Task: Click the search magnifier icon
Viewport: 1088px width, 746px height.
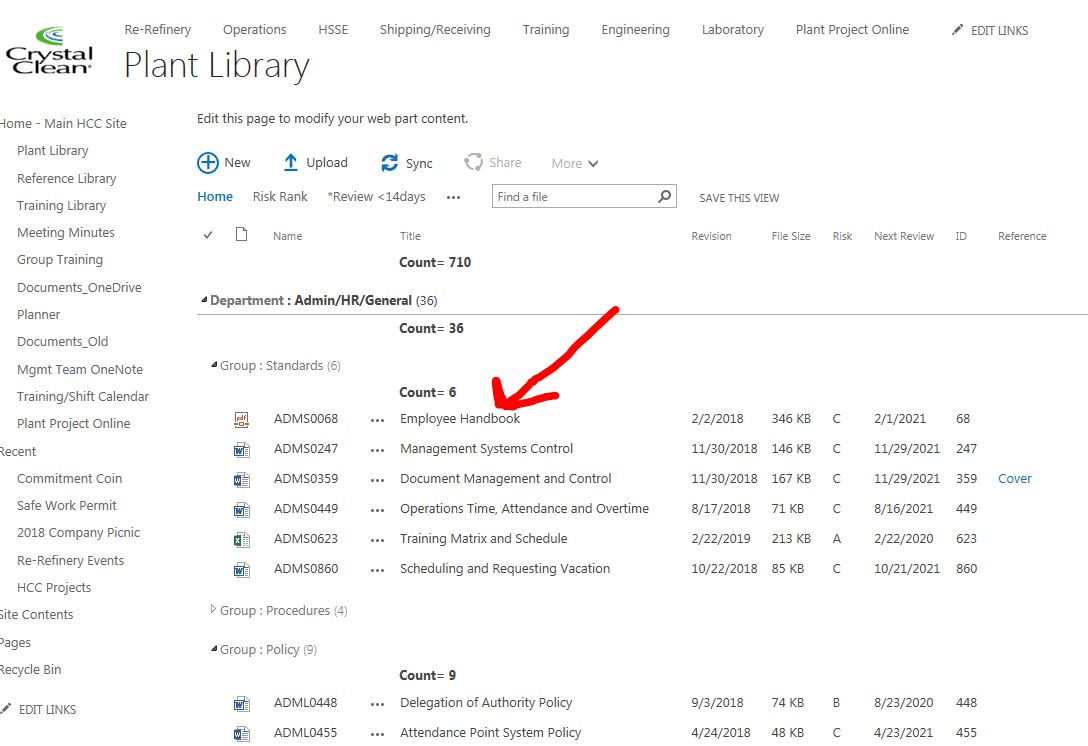Action: coord(664,197)
